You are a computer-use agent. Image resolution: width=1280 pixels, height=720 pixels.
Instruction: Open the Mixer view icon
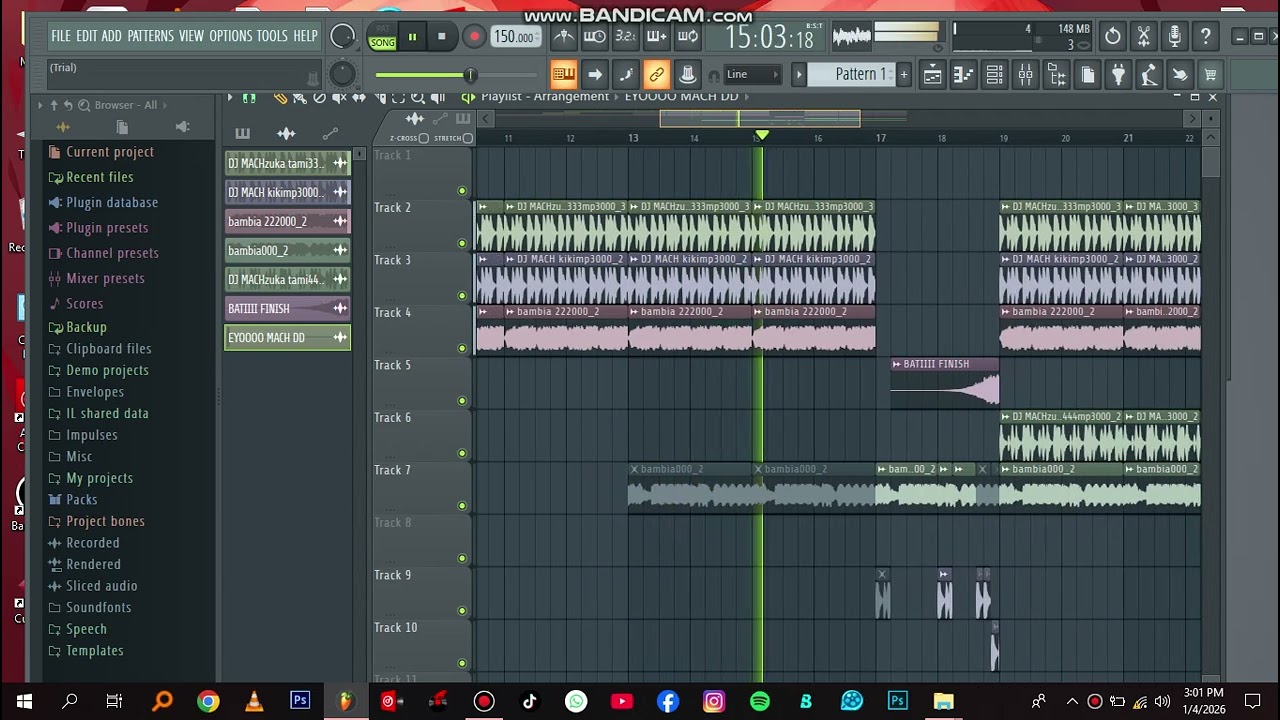pyautogui.click(x=1025, y=74)
